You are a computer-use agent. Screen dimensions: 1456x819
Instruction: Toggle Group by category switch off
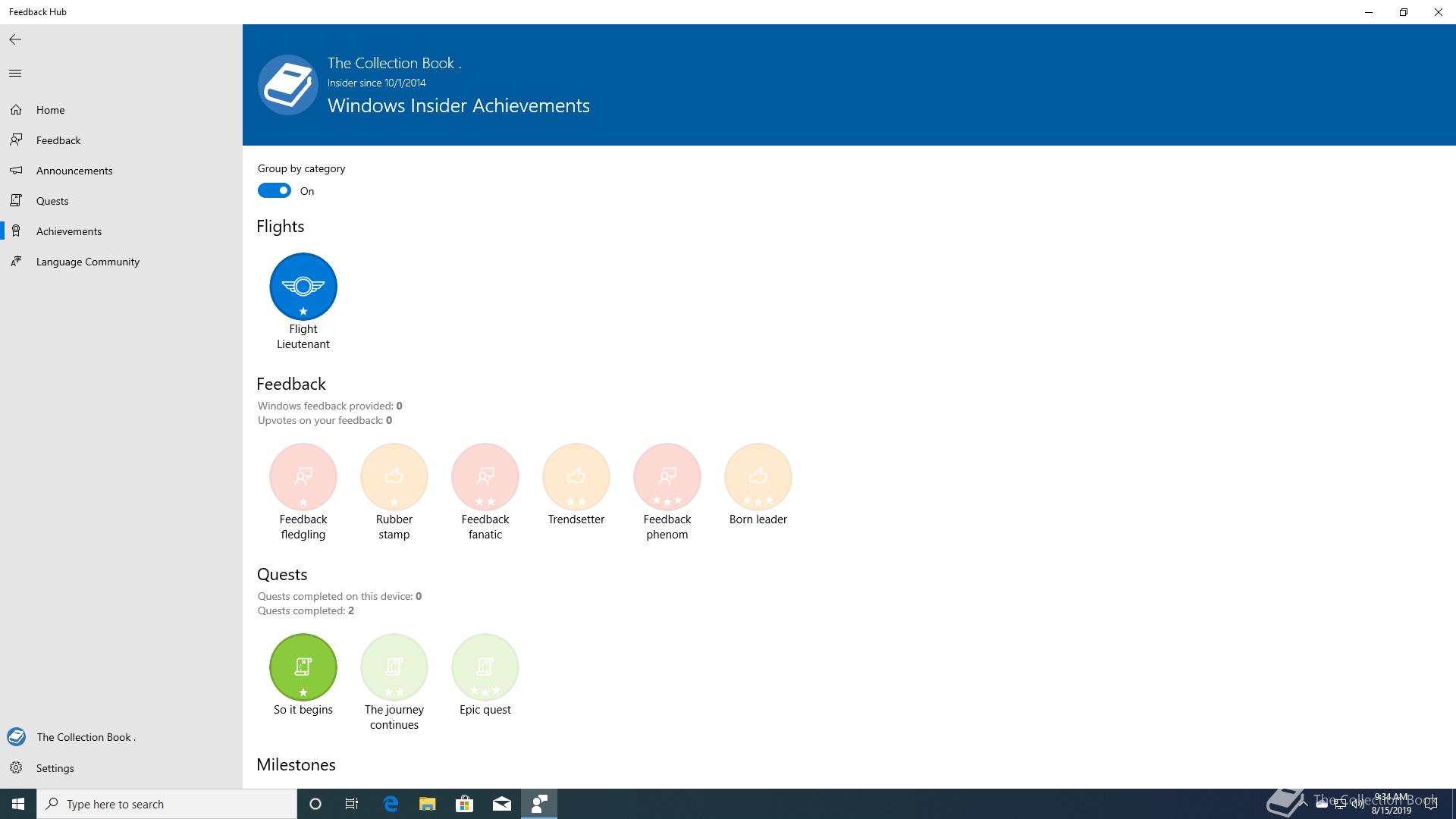275,191
